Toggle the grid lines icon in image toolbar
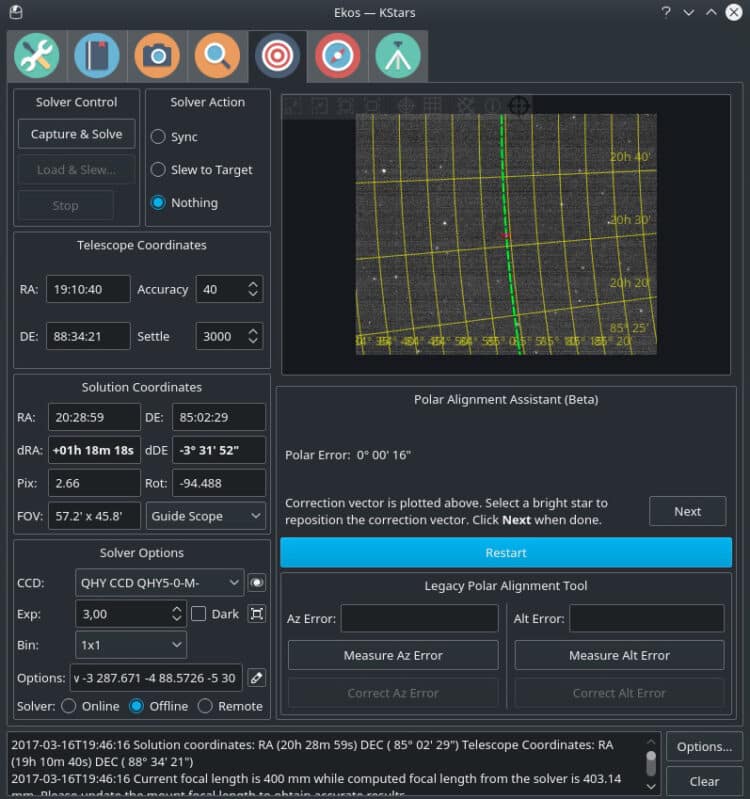The image size is (750, 799). pos(433,106)
